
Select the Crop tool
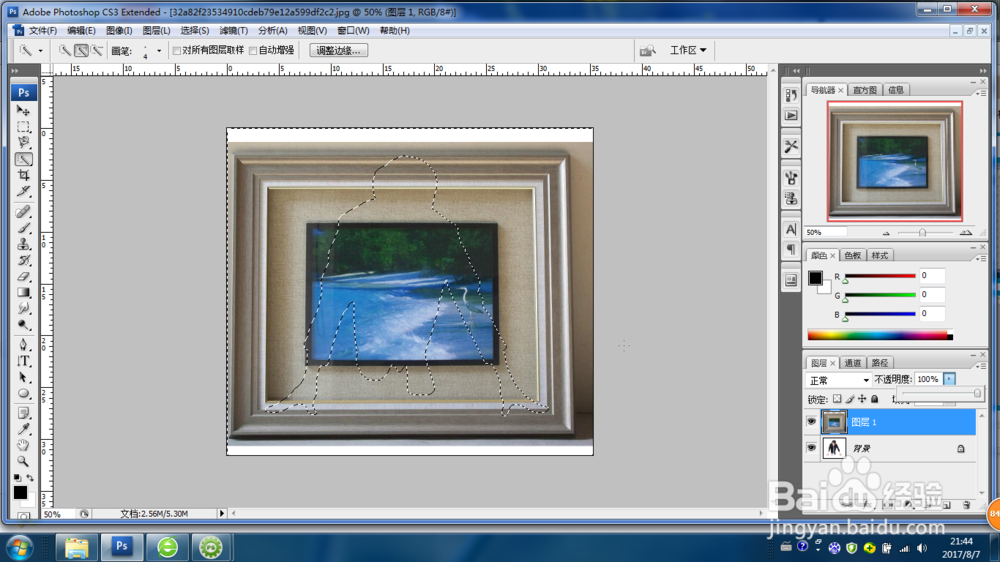(24, 175)
